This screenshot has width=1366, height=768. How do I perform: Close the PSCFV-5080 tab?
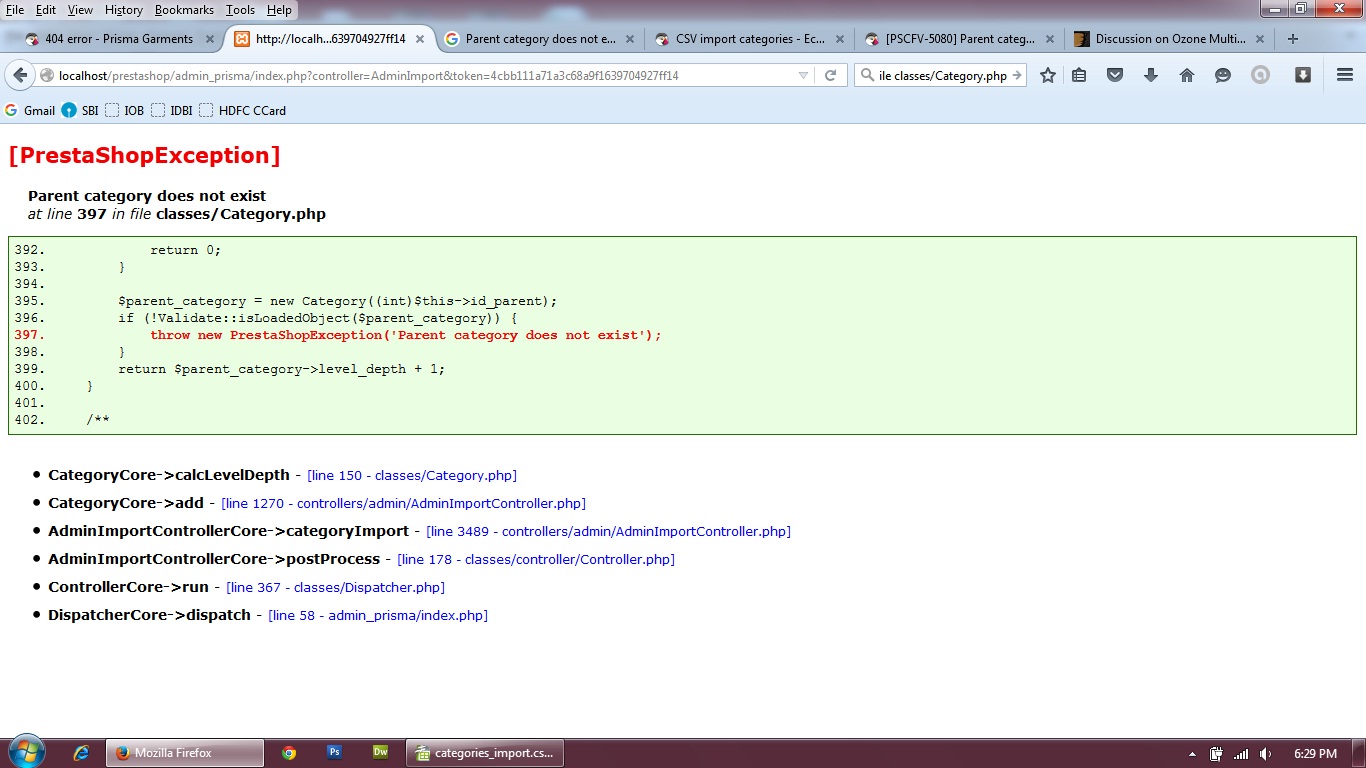[x=1049, y=39]
